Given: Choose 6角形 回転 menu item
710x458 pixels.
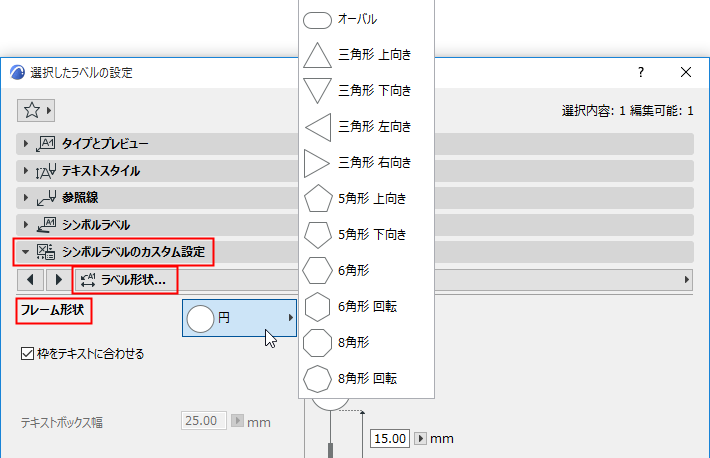Looking at the screenshot, I should (367, 306).
